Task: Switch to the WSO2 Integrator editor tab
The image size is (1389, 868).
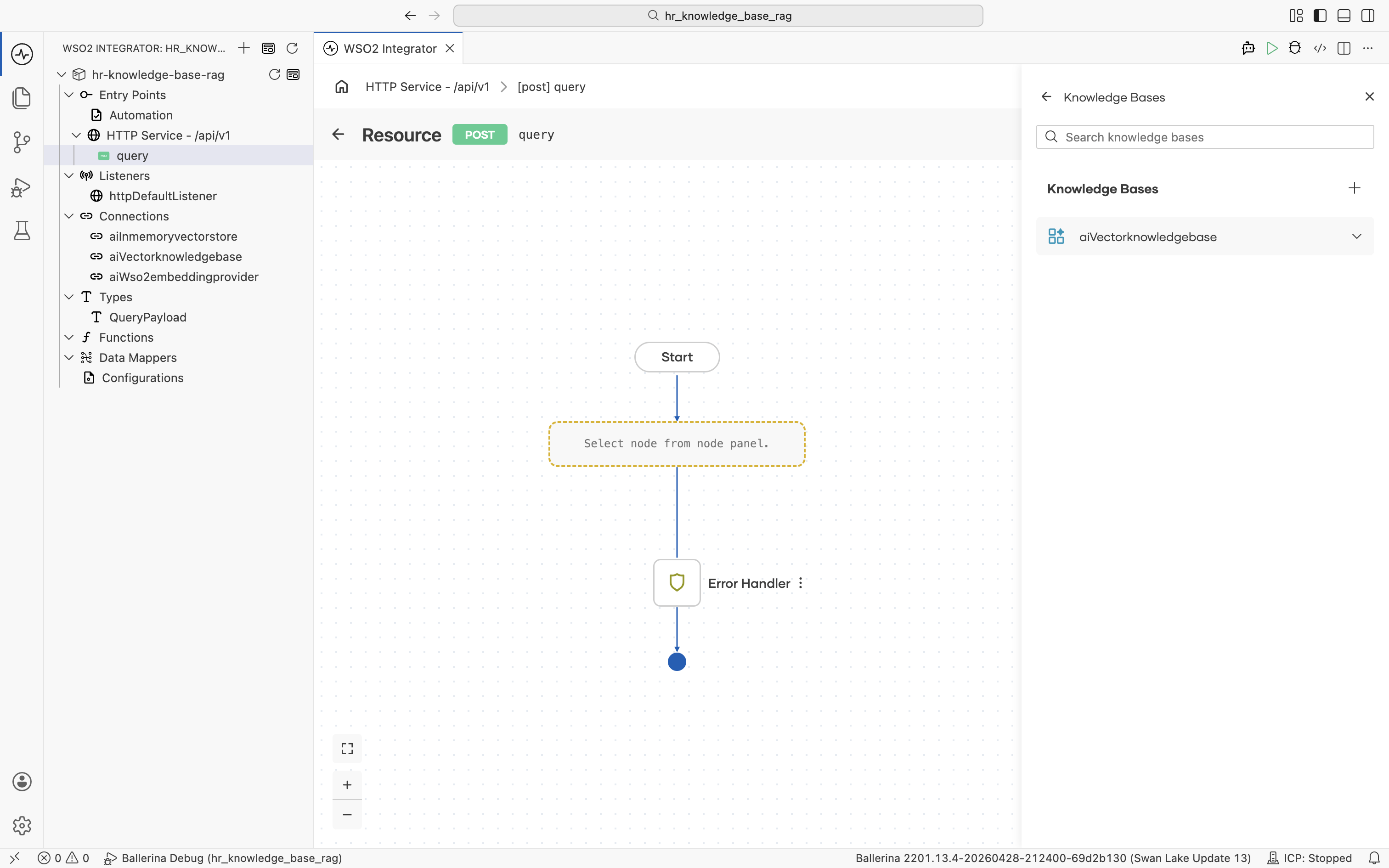Action: coord(390,49)
